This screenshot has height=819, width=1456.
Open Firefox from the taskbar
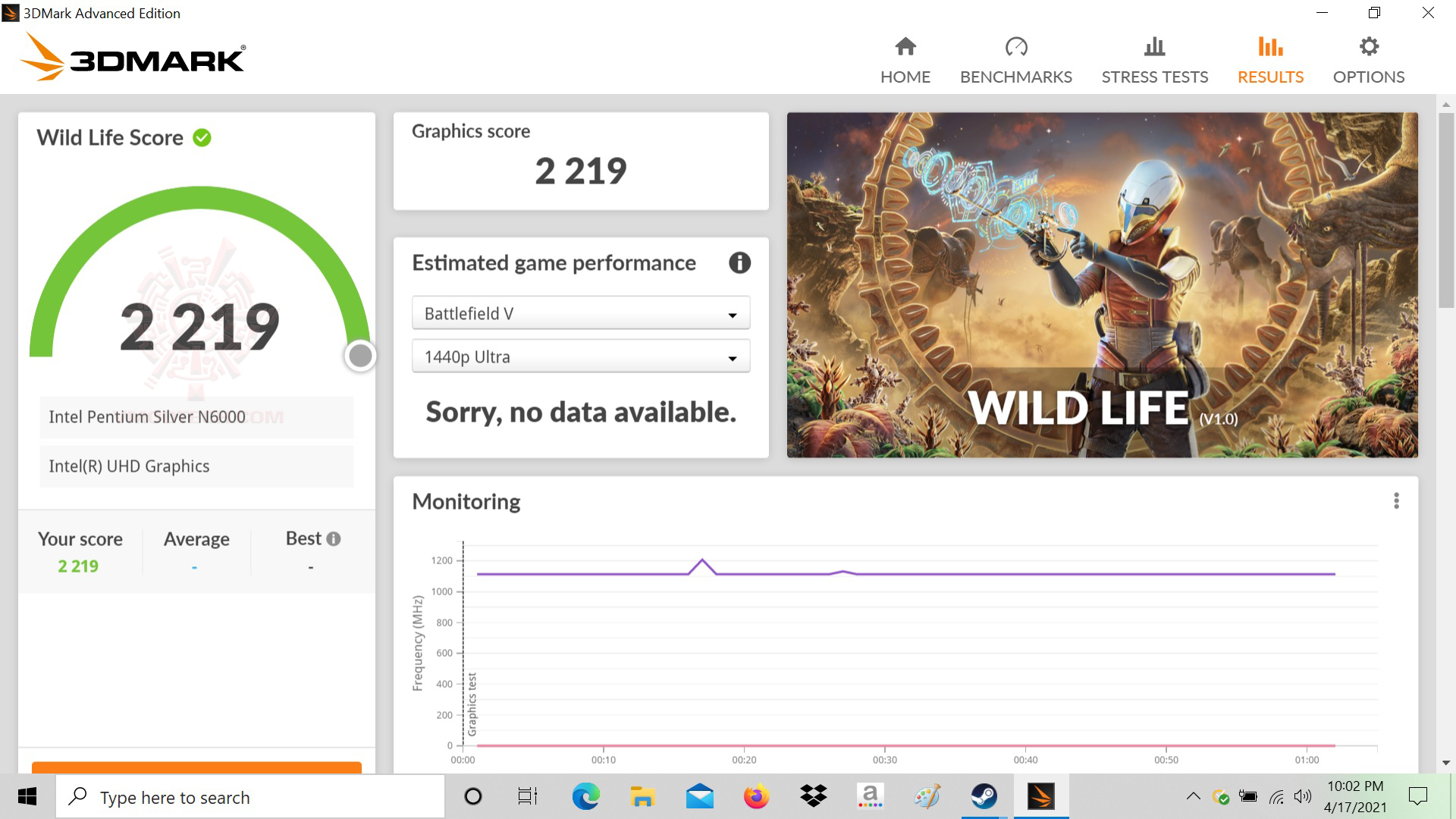tap(756, 796)
